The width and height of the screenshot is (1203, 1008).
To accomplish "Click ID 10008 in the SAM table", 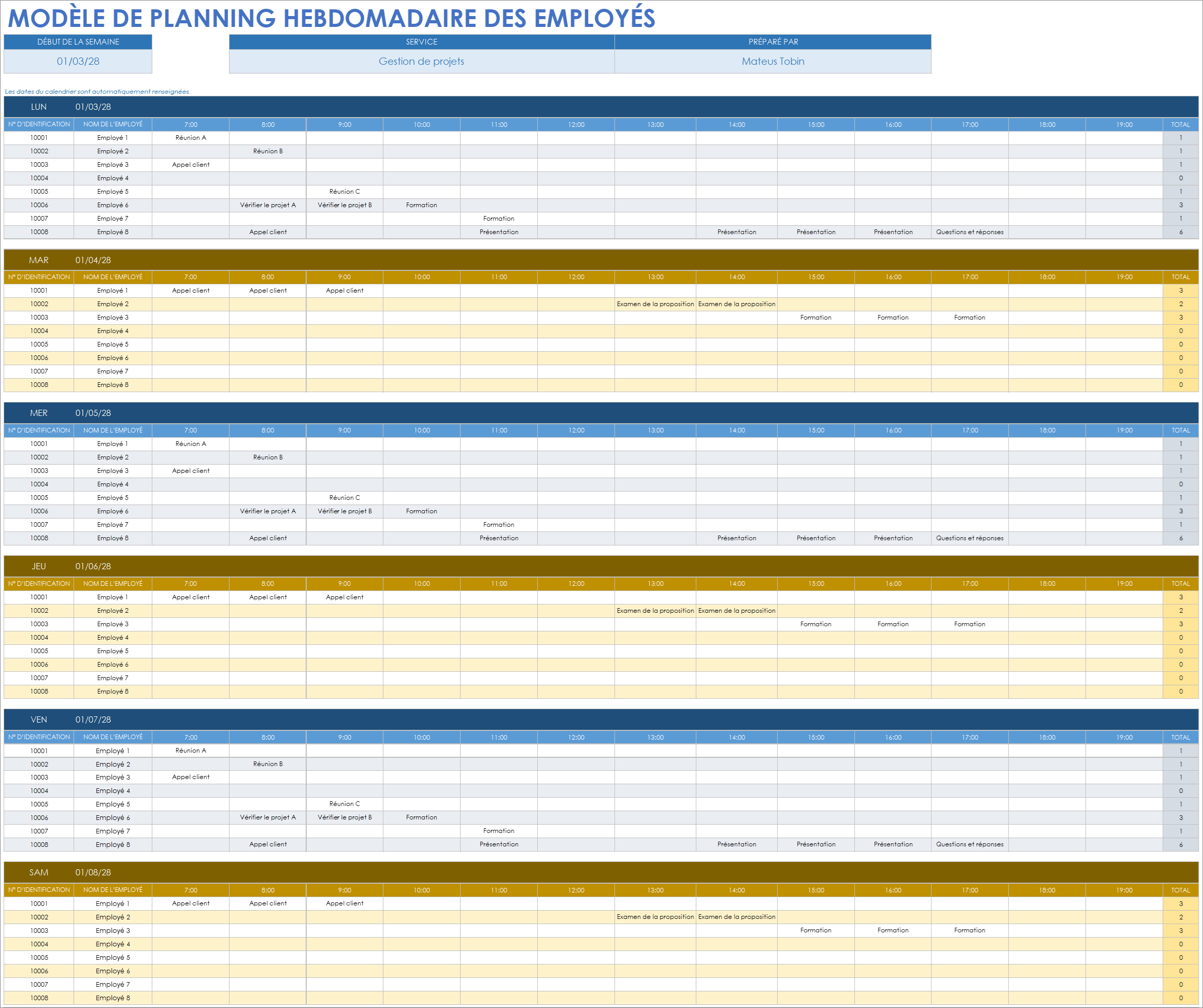I will (x=39, y=998).
